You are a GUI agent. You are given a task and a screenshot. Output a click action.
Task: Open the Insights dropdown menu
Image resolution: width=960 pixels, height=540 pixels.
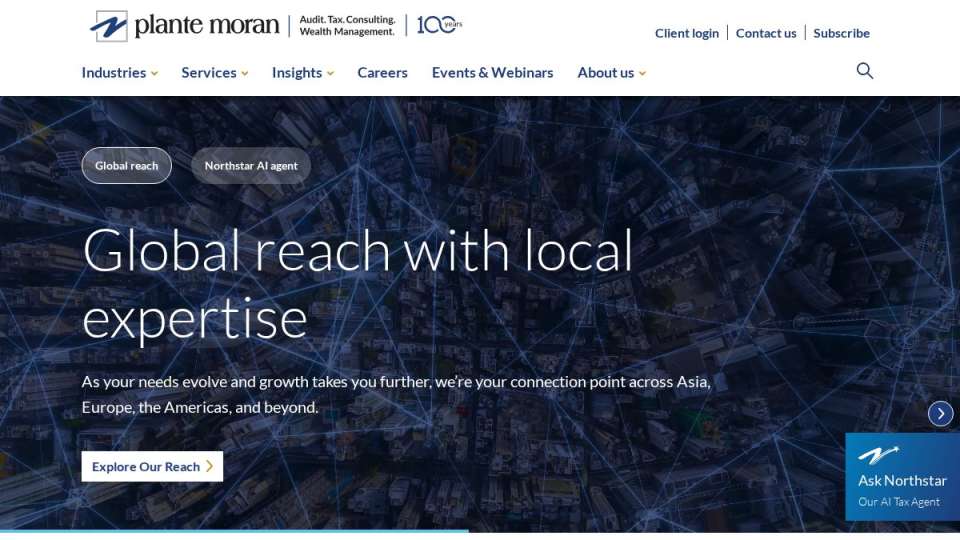point(302,73)
